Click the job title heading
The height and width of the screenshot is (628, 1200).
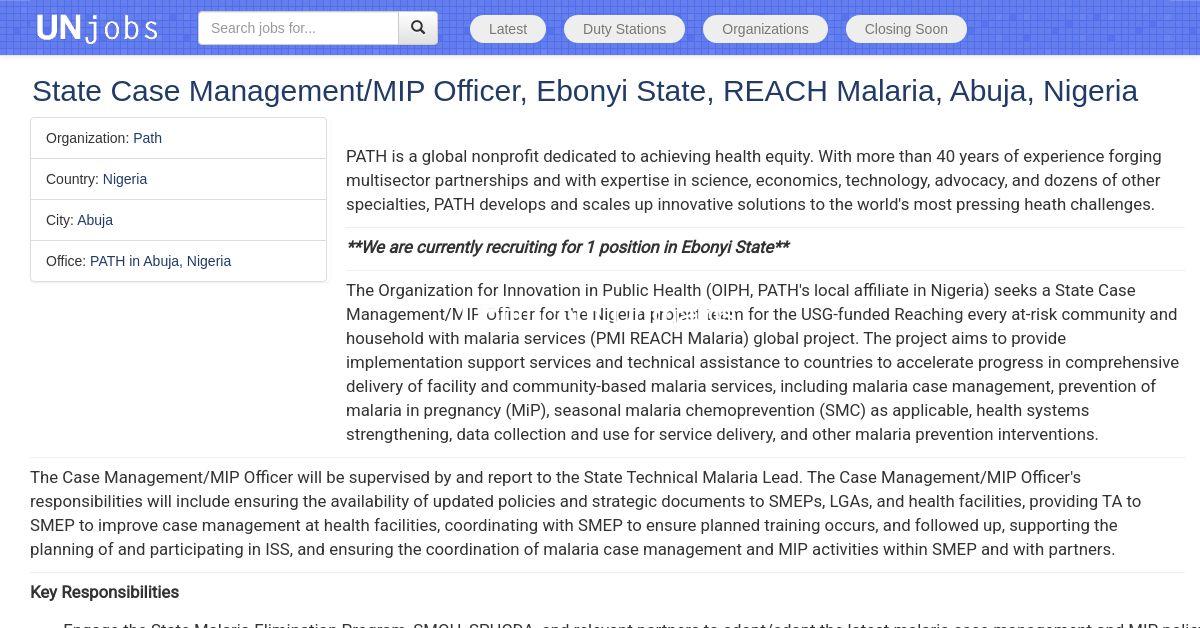(584, 91)
